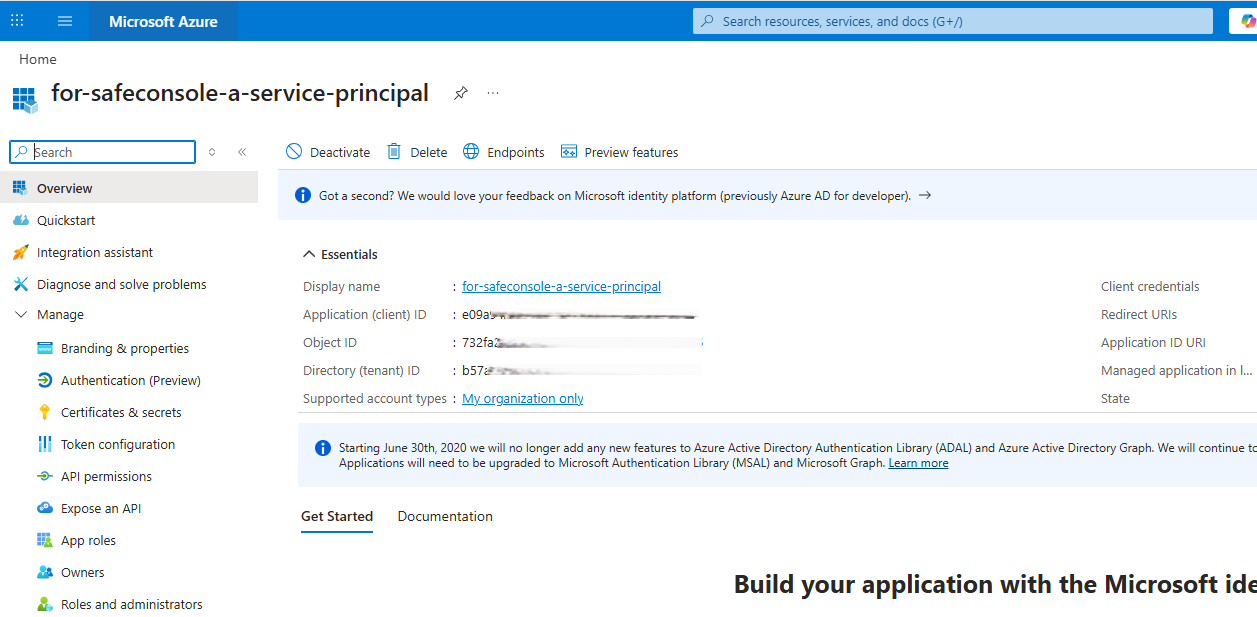Screen dimensions: 1257x617
Task: Focus the global search resources box
Action: click(x=953, y=21)
